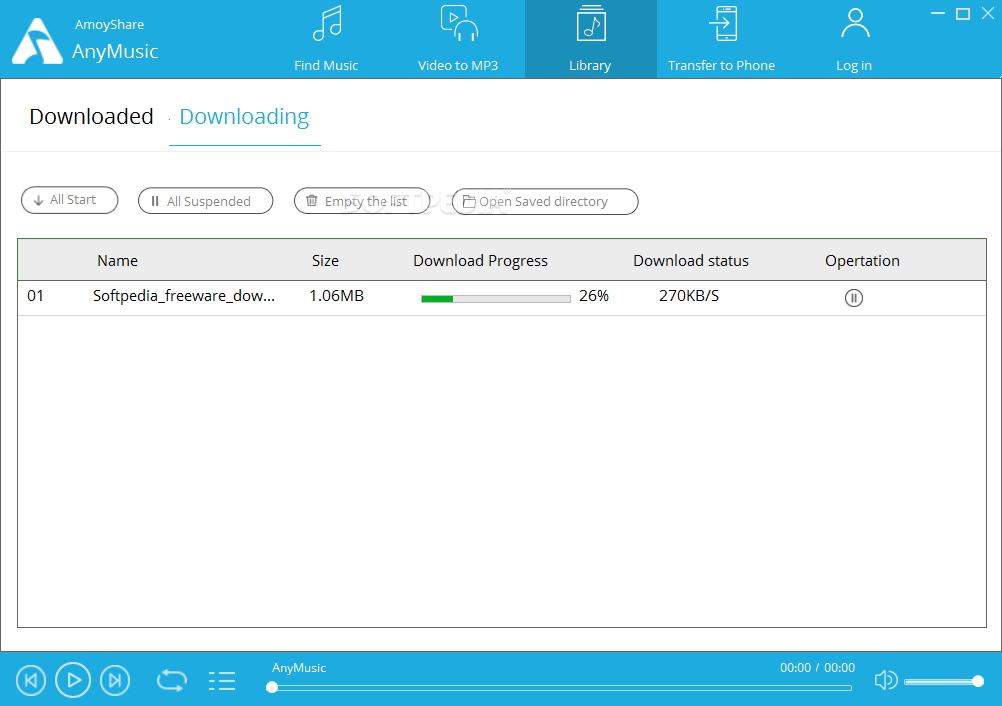The width and height of the screenshot is (1002, 706).
Task: Click the Download status column header
Action: tap(691, 261)
